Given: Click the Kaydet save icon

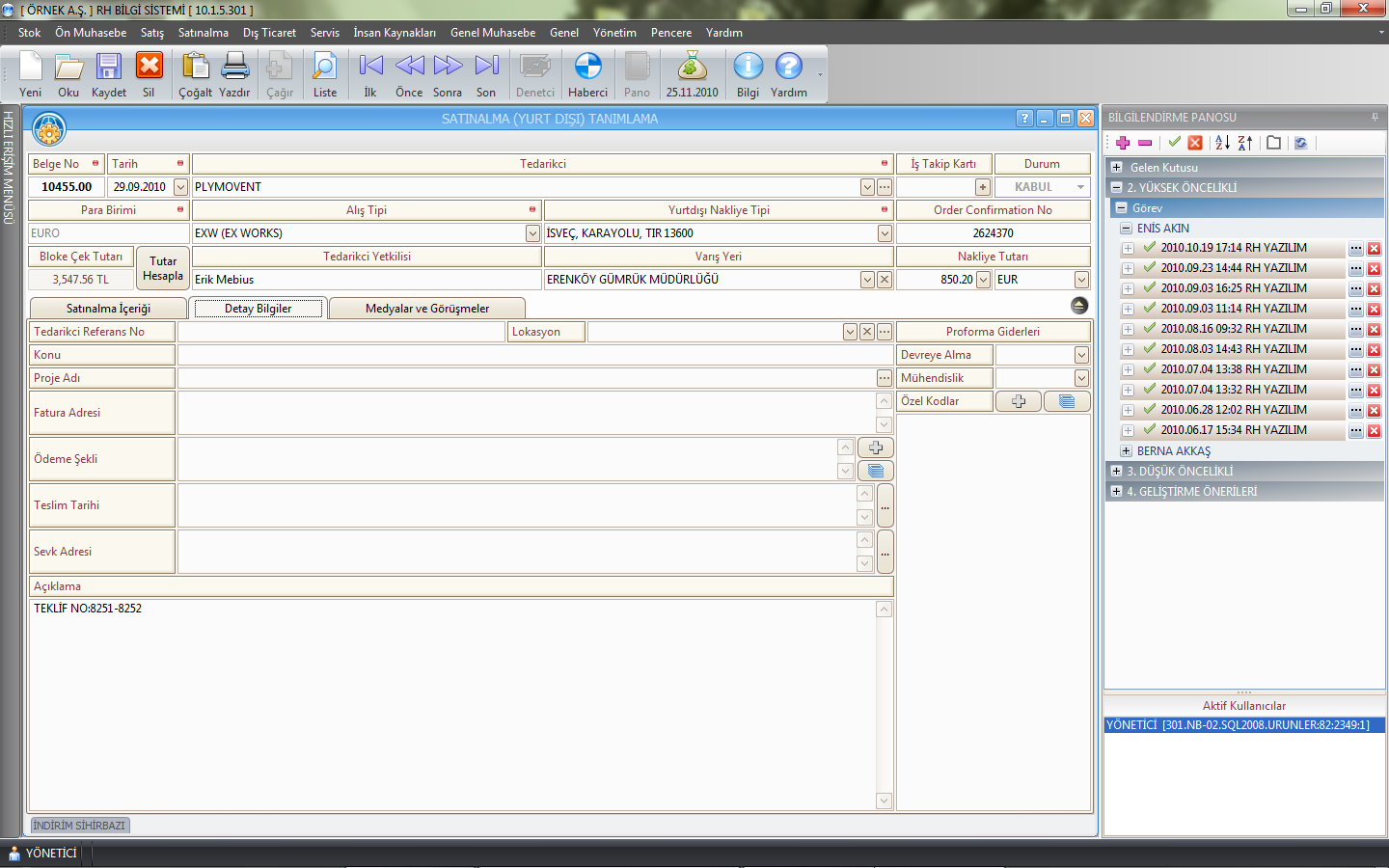Looking at the screenshot, I should click(x=108, y=68).
